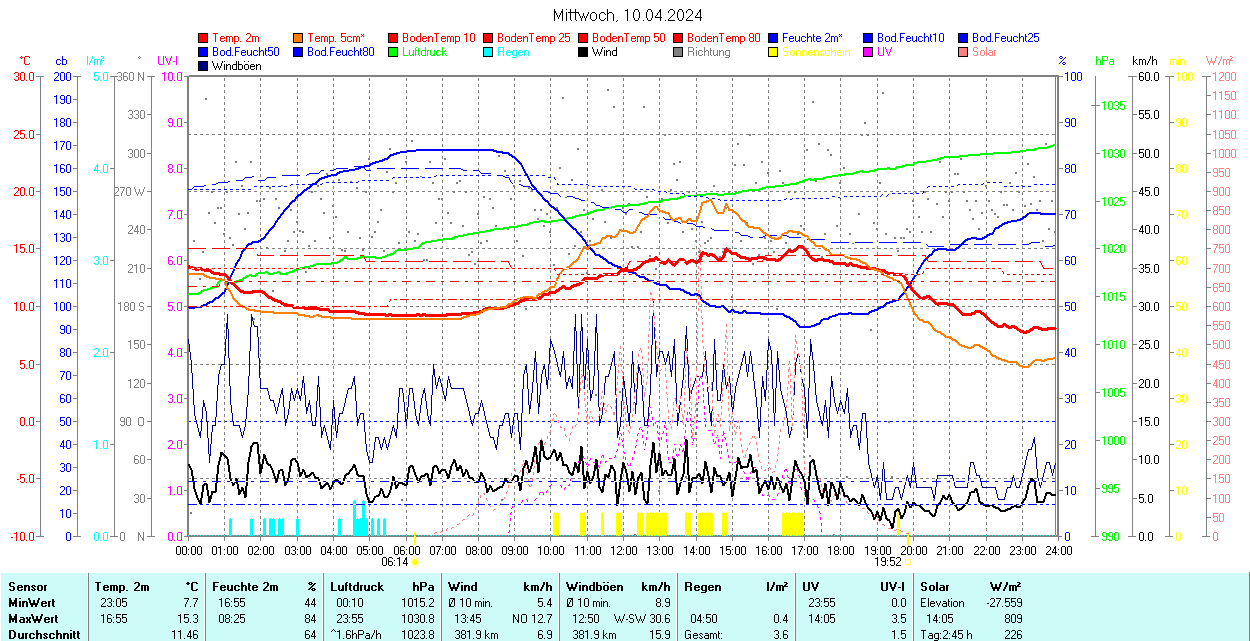
Task: Click the Mittwoch, 10.04.2024 chart title
Action: tap(627, 15)
